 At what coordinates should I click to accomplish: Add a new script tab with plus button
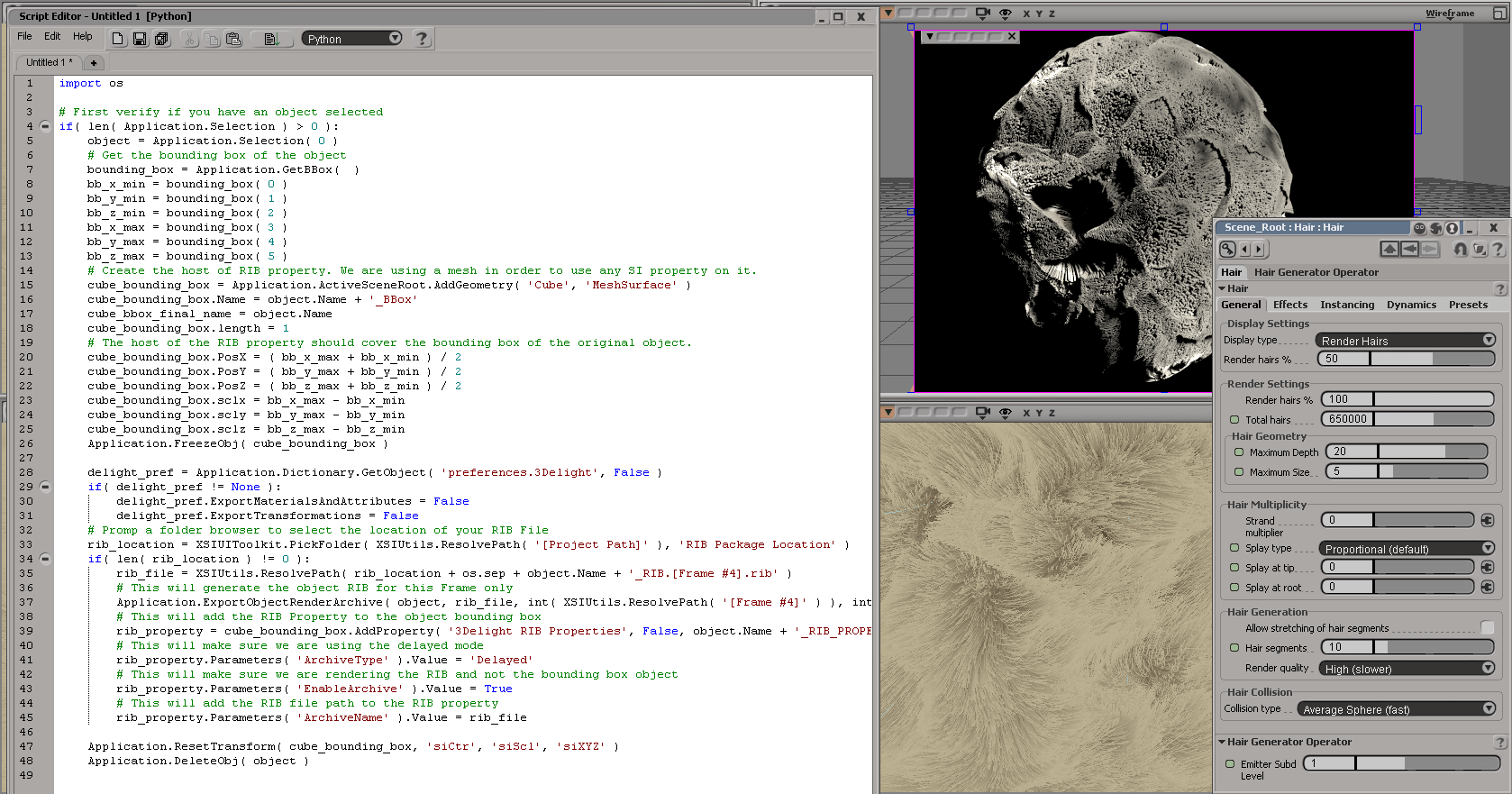94,63
